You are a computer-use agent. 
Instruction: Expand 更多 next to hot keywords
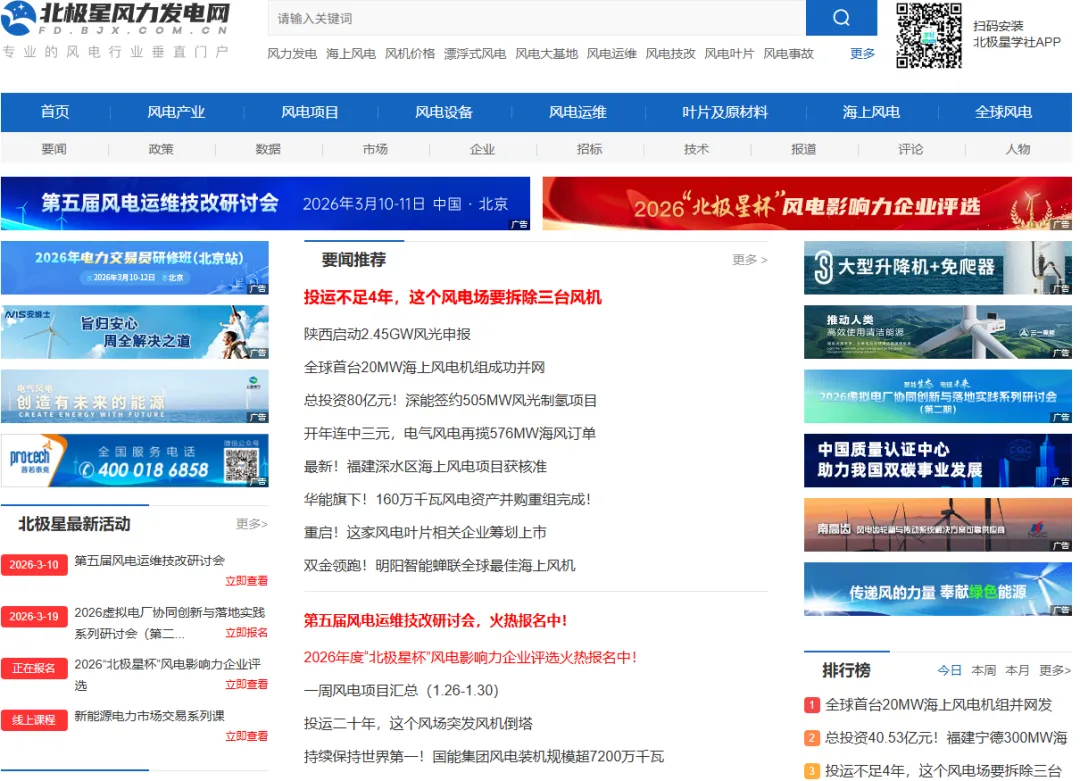click(x=862, y=54)
